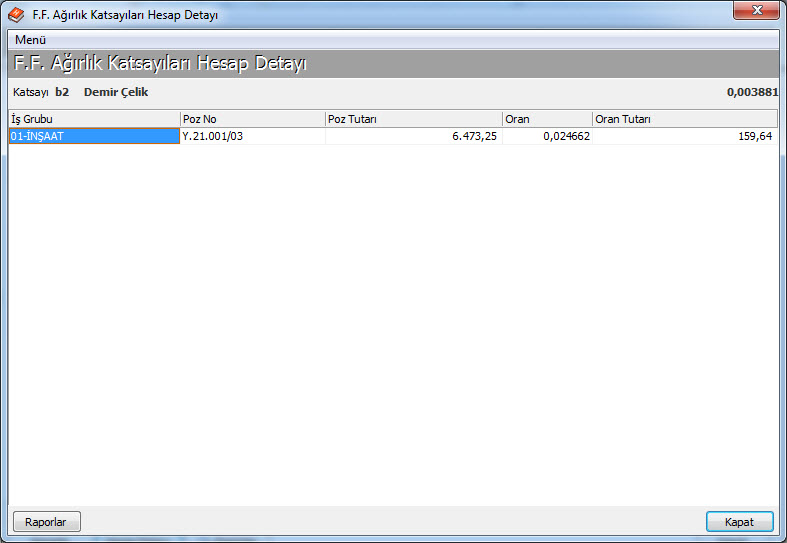Click the gray header banner title
The image size is (787, 543).
point(160,64)
